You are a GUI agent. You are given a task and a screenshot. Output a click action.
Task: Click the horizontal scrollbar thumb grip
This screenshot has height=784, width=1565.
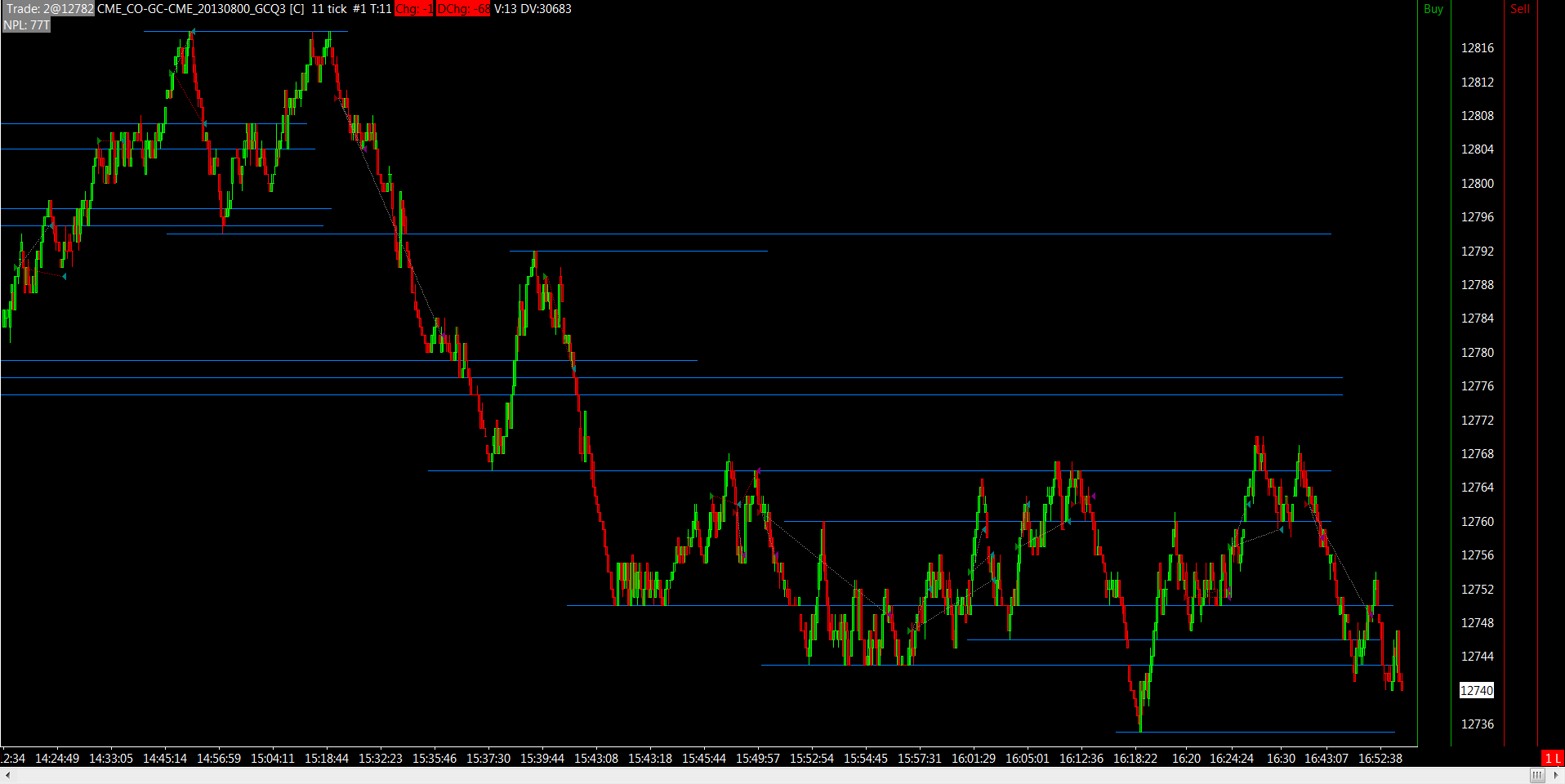[1537, 775]
